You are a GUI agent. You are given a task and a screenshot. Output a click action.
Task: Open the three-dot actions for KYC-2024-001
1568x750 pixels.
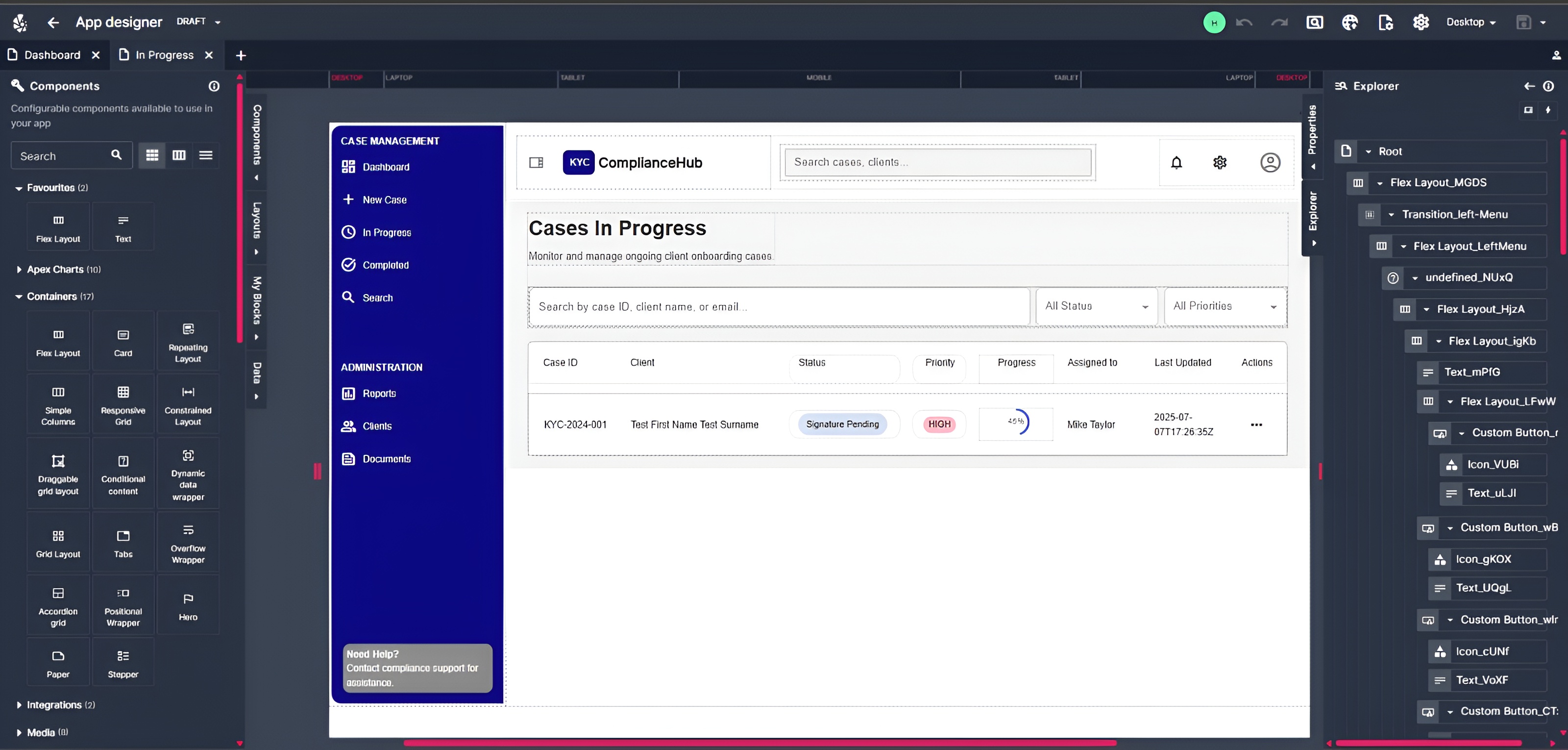1256,425
